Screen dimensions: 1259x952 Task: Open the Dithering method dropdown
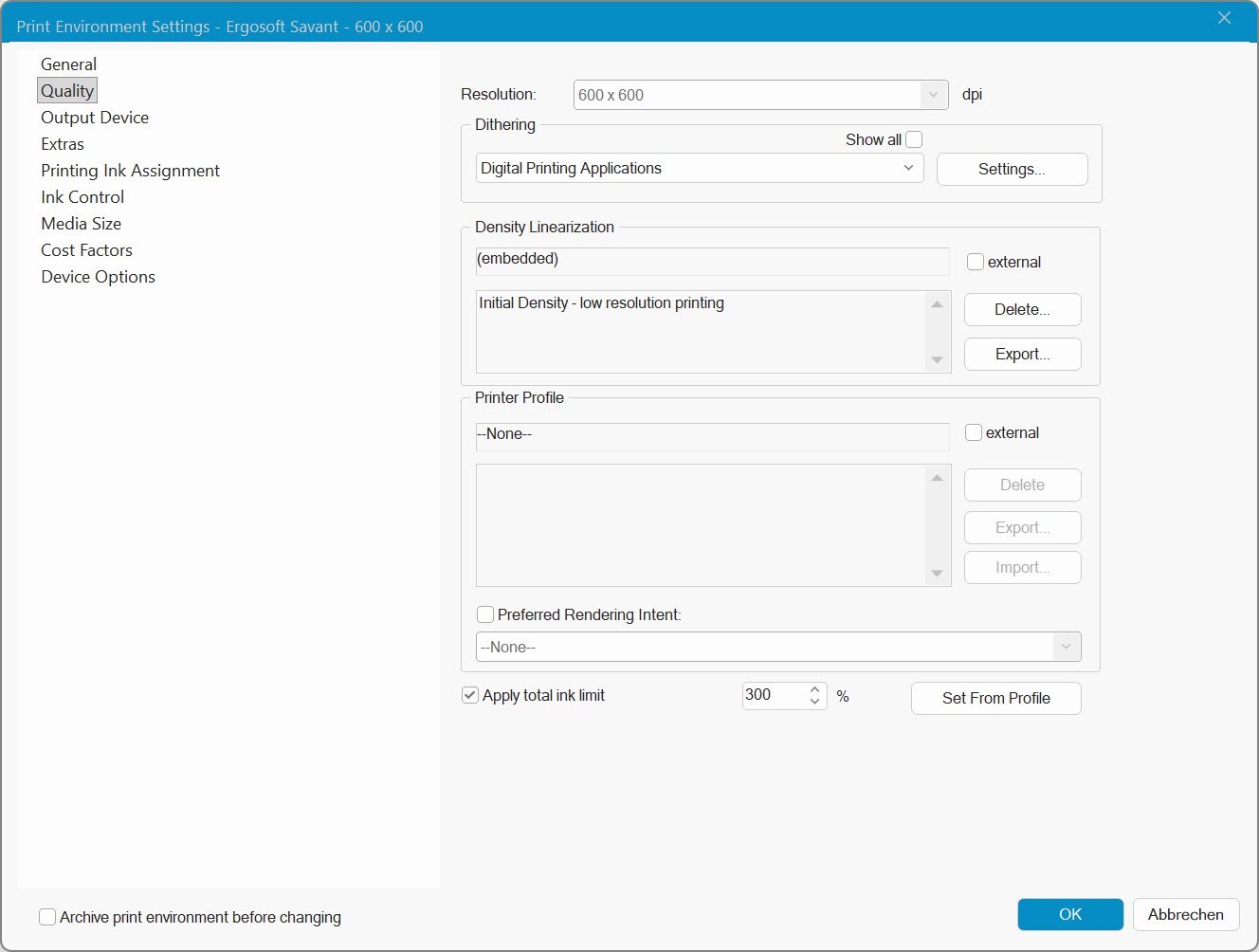907,168
